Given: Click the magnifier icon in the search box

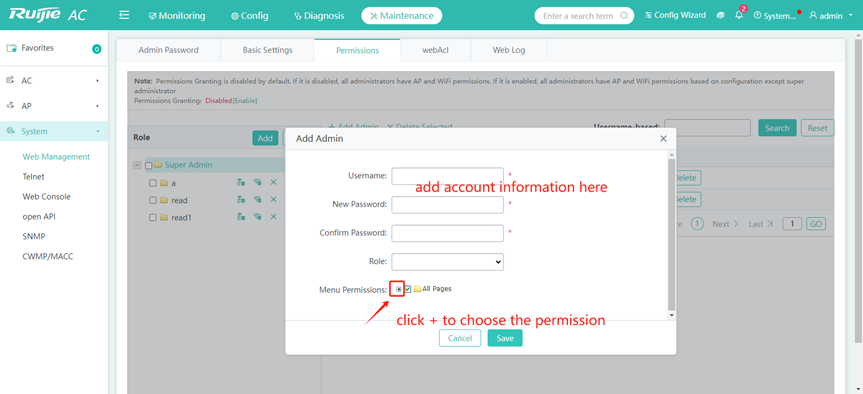Looking at the screenshot, I should pos(624,15).
